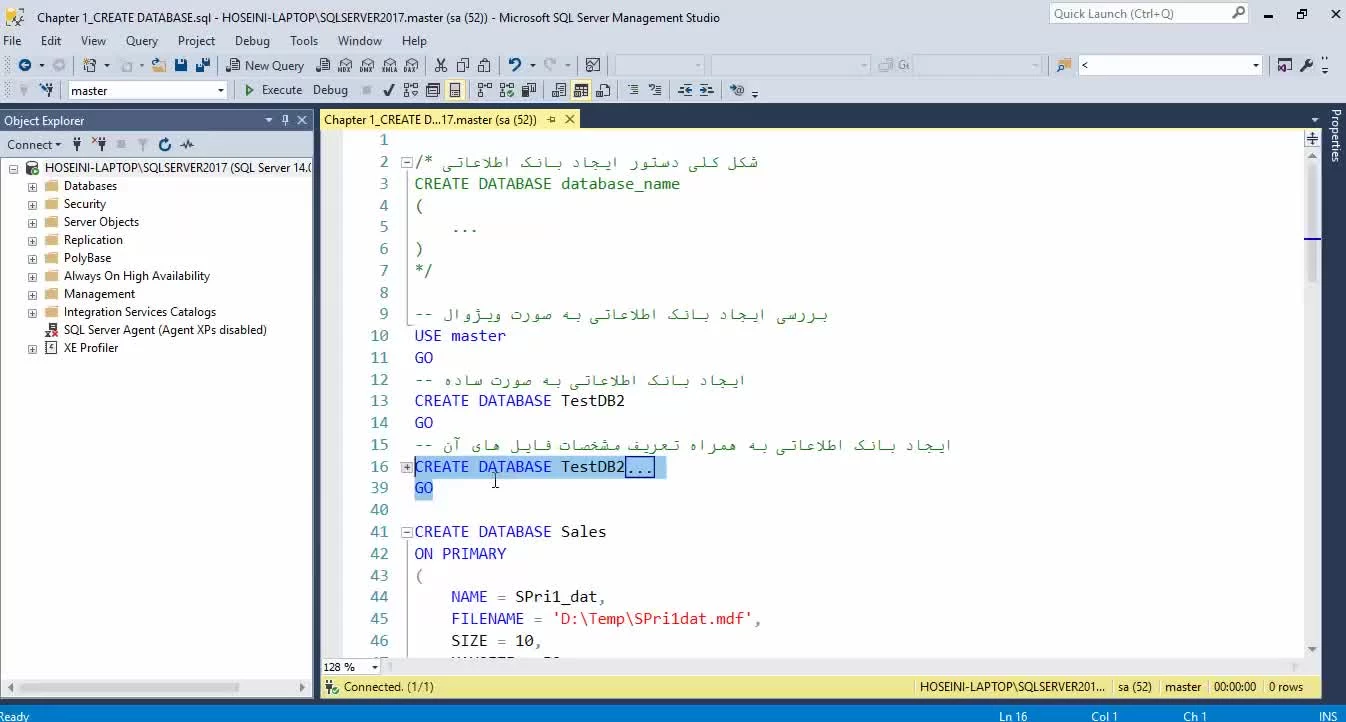Open the Properties side tab
1346x722 pixels.
coord(1335,136)
